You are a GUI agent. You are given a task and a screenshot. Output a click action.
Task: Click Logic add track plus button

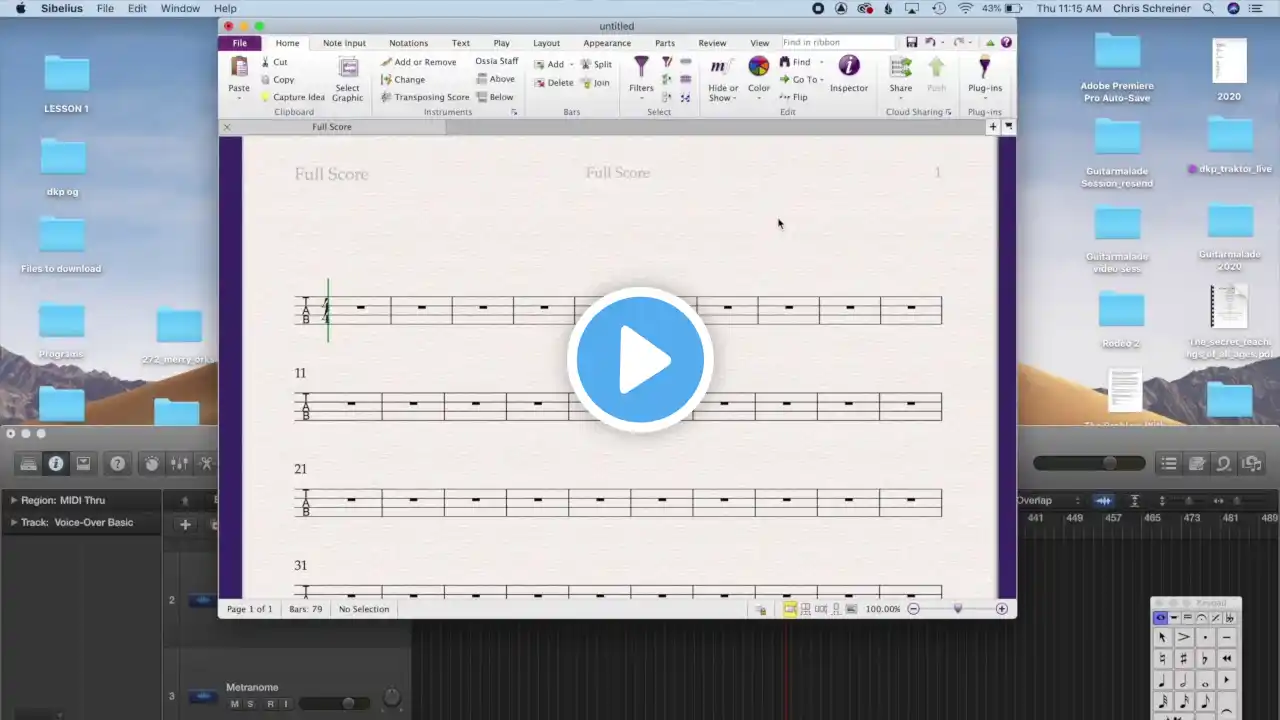(185, 524)
